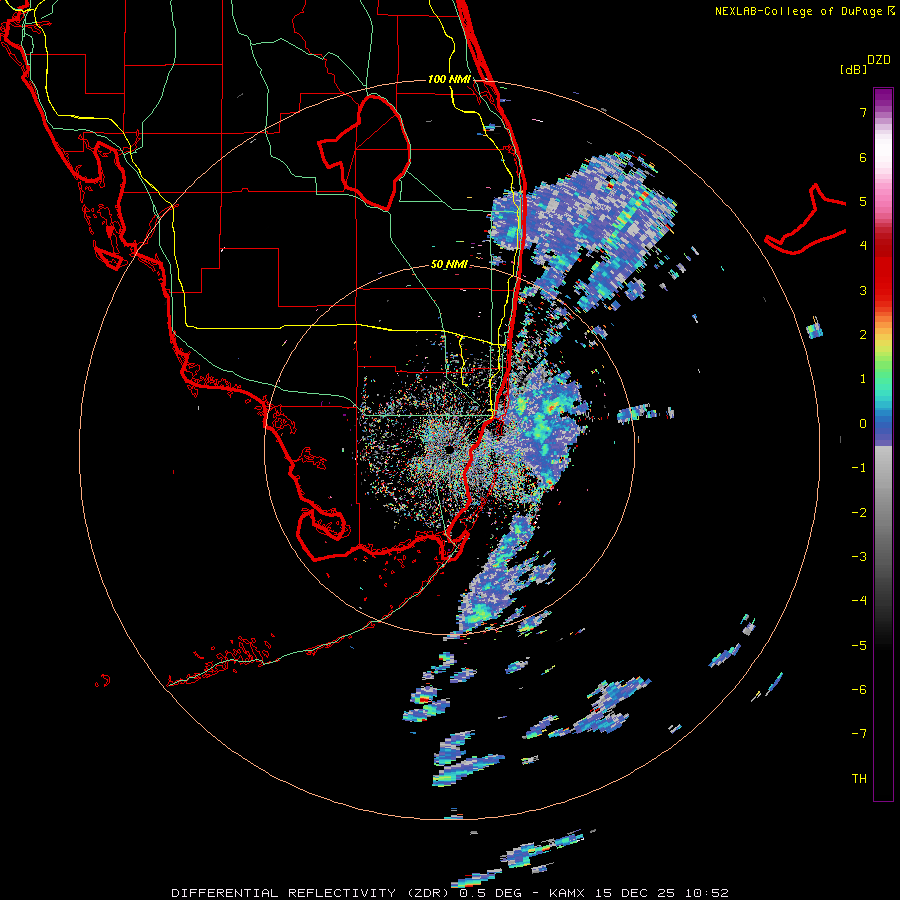Click the 15 DEC 25 date text
Image resolution: width=900 pixels, height=900 pixels.
pyautogui.click(x=635, y=893)
